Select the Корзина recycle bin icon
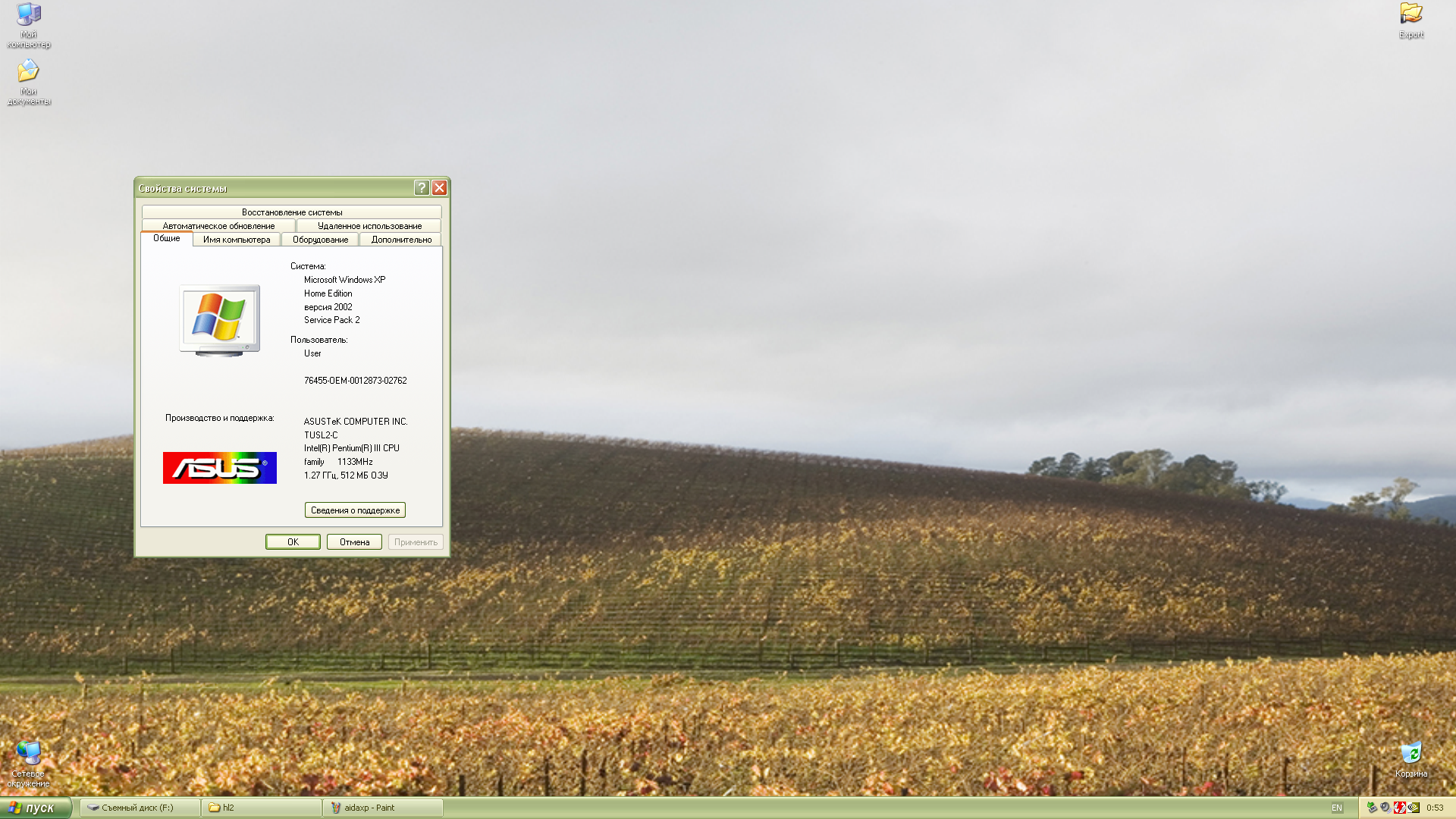The width and height of the screenshot is (1456, 819). pos(1411,760)
